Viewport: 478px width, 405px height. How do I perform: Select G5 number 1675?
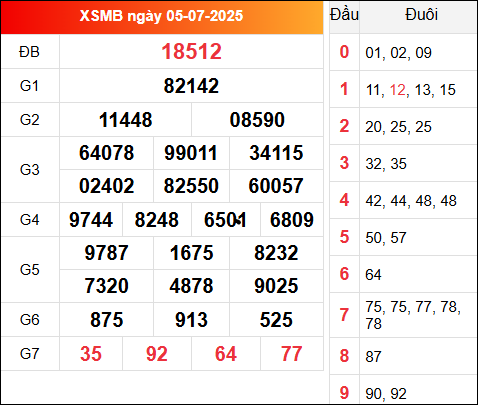pos(191,253)
